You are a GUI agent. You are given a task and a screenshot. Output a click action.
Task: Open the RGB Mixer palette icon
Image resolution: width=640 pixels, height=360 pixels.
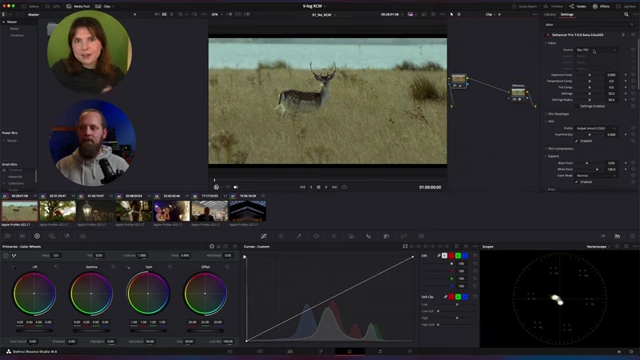tap(67, 236)
